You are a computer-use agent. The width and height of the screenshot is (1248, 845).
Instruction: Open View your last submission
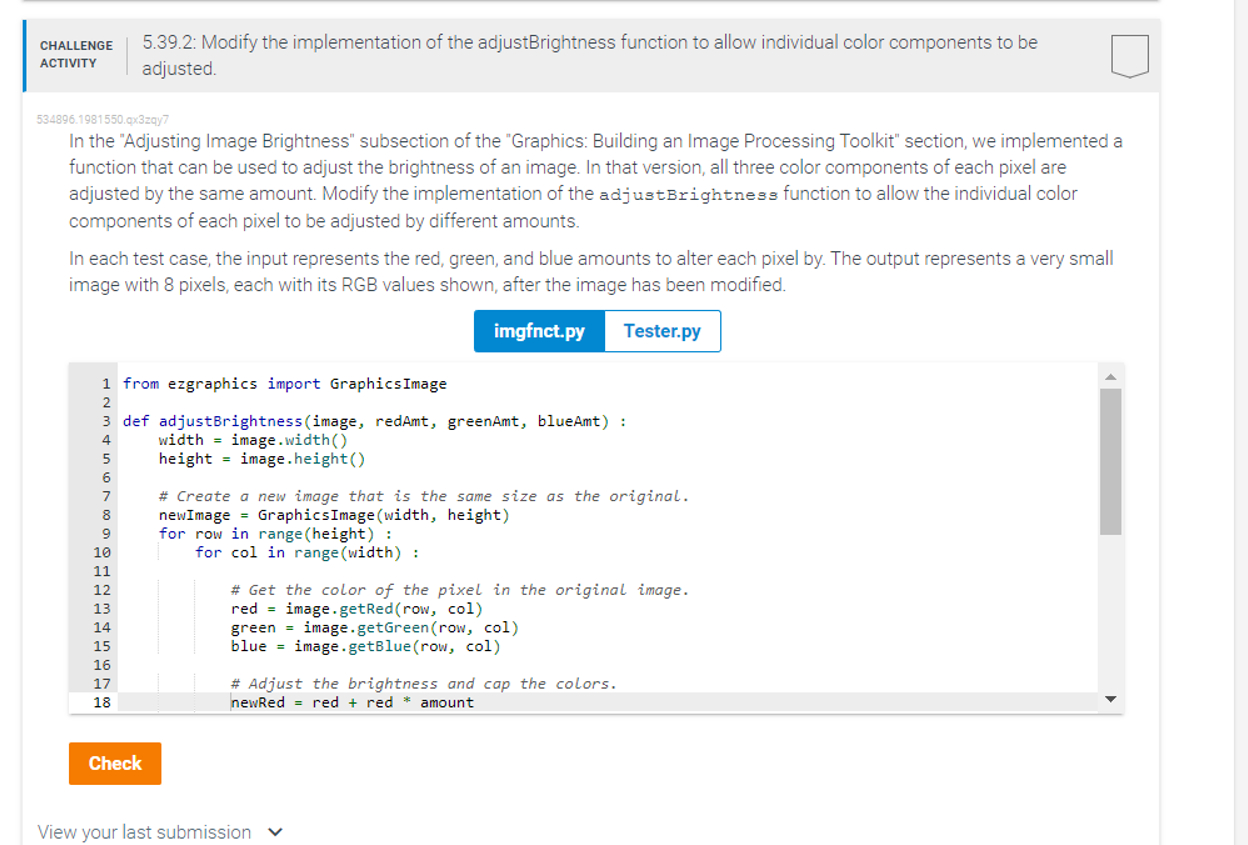point(143,832)
